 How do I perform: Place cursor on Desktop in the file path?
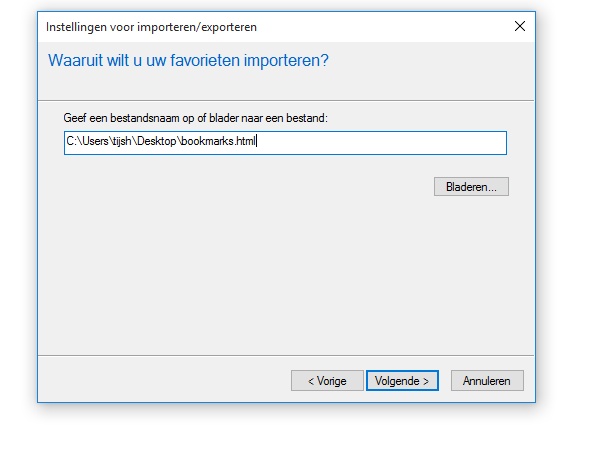pyautogui.click(x=156, y=141)
